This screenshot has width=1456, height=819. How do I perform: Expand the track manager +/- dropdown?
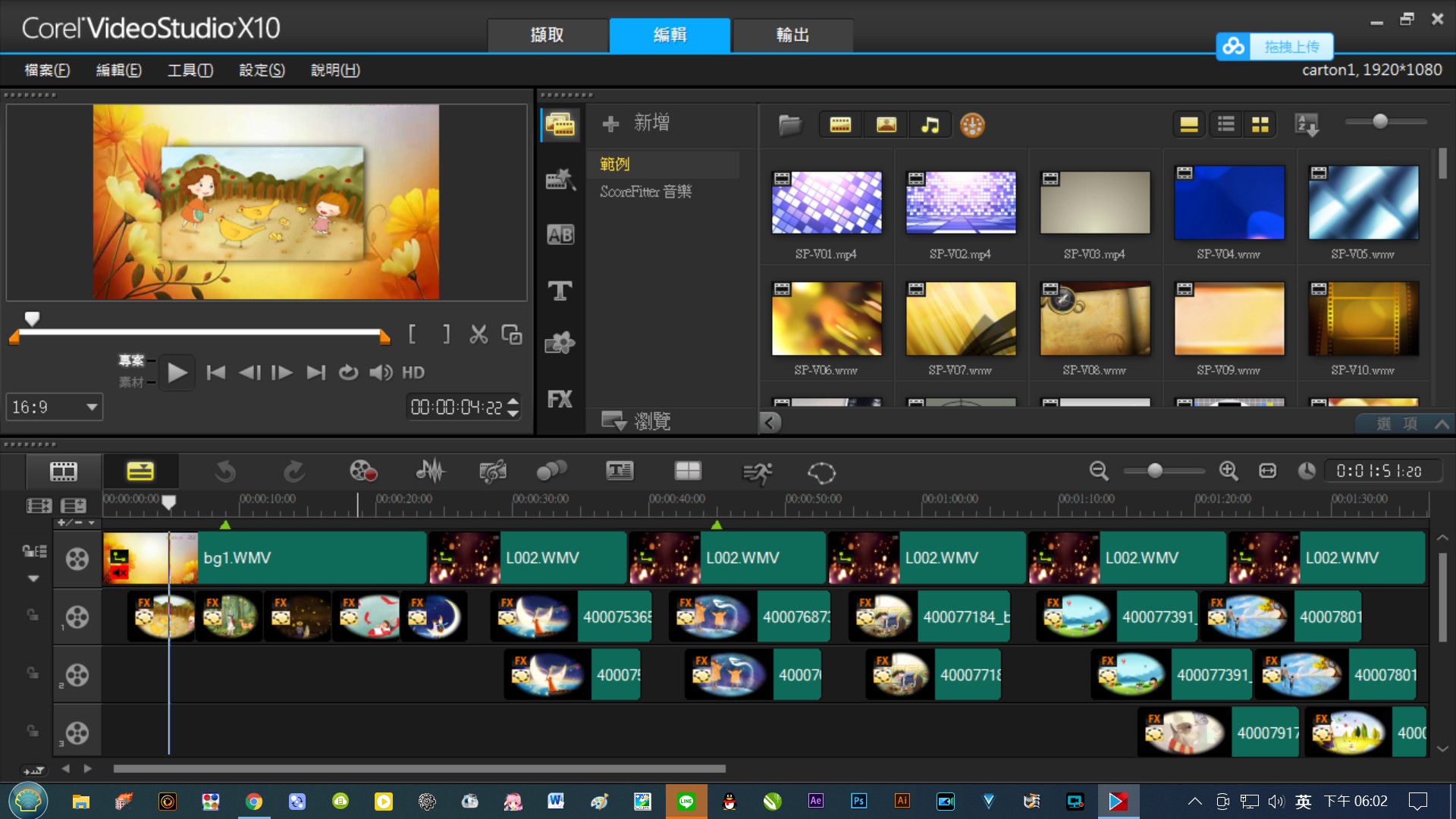(x=76, y=522)
